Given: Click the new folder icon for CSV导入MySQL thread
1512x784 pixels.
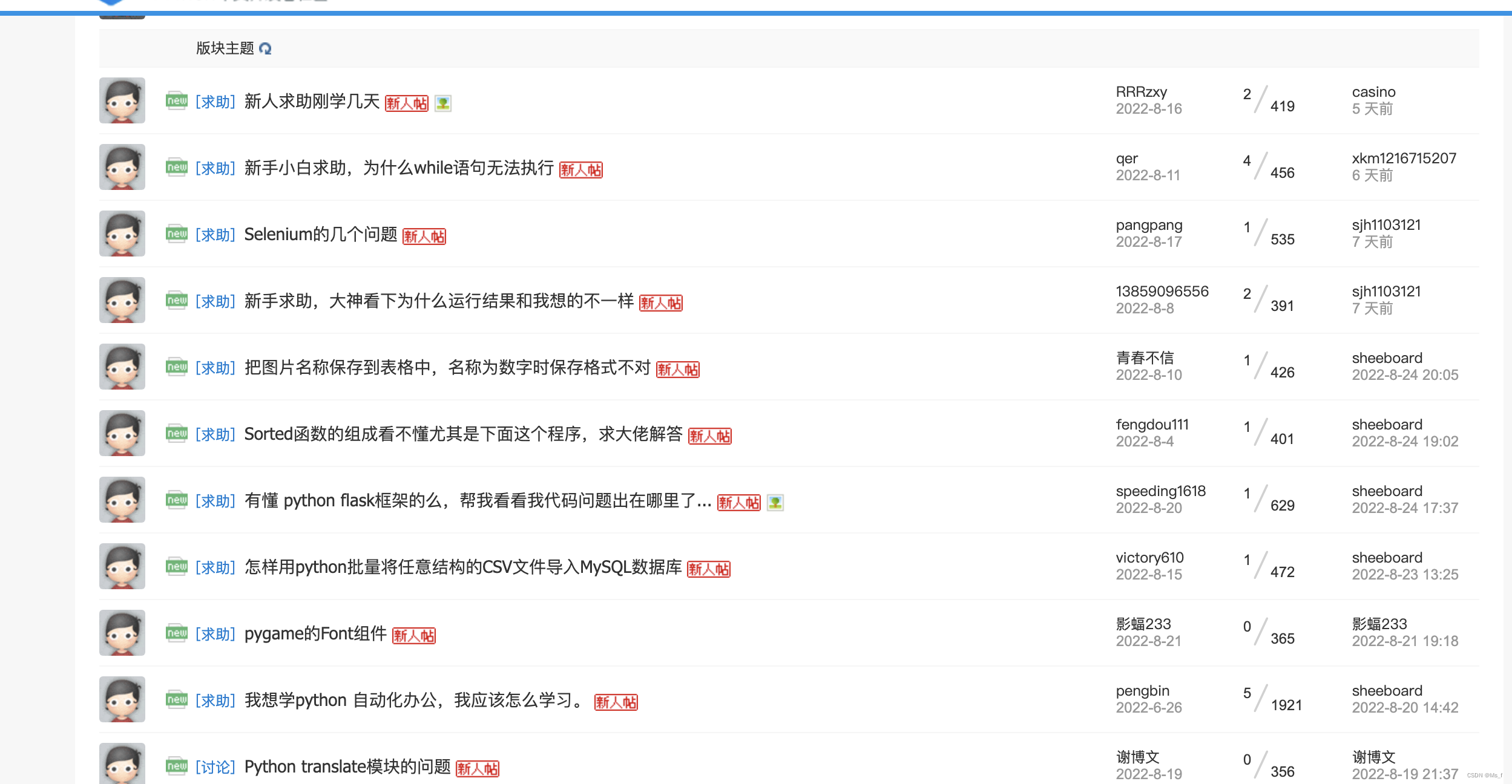Looking at the screenshot, I should 177,567.
